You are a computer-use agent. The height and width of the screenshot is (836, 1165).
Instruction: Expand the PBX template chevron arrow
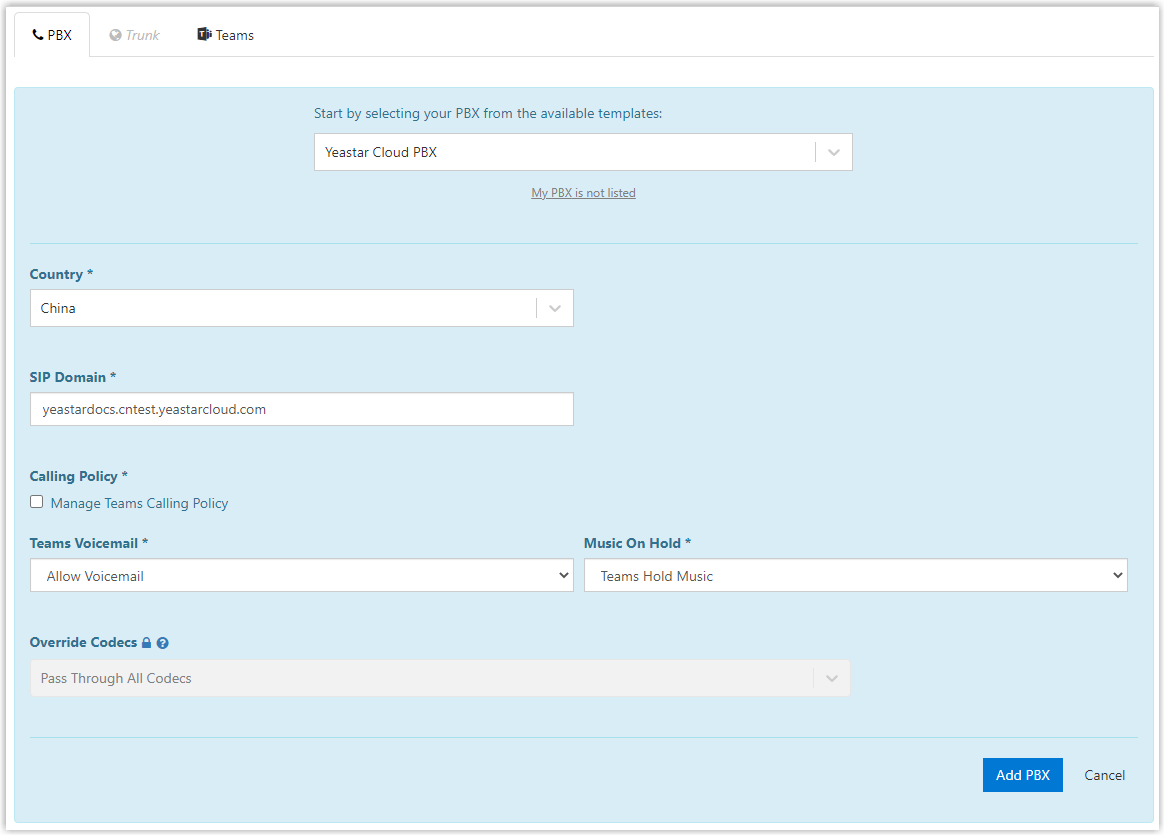834,153
